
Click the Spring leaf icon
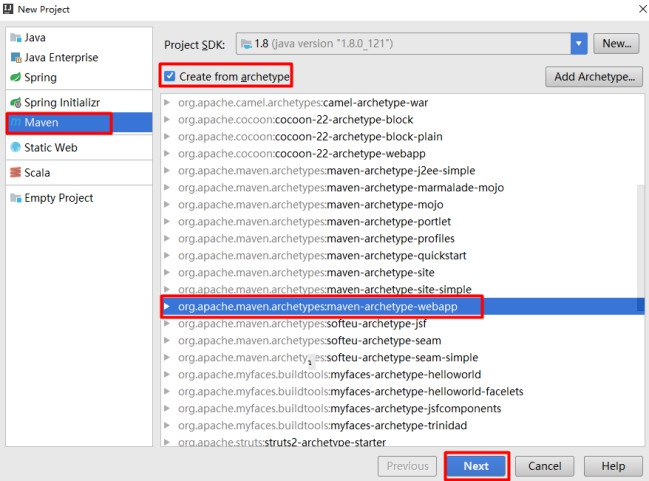coord(16,77)
